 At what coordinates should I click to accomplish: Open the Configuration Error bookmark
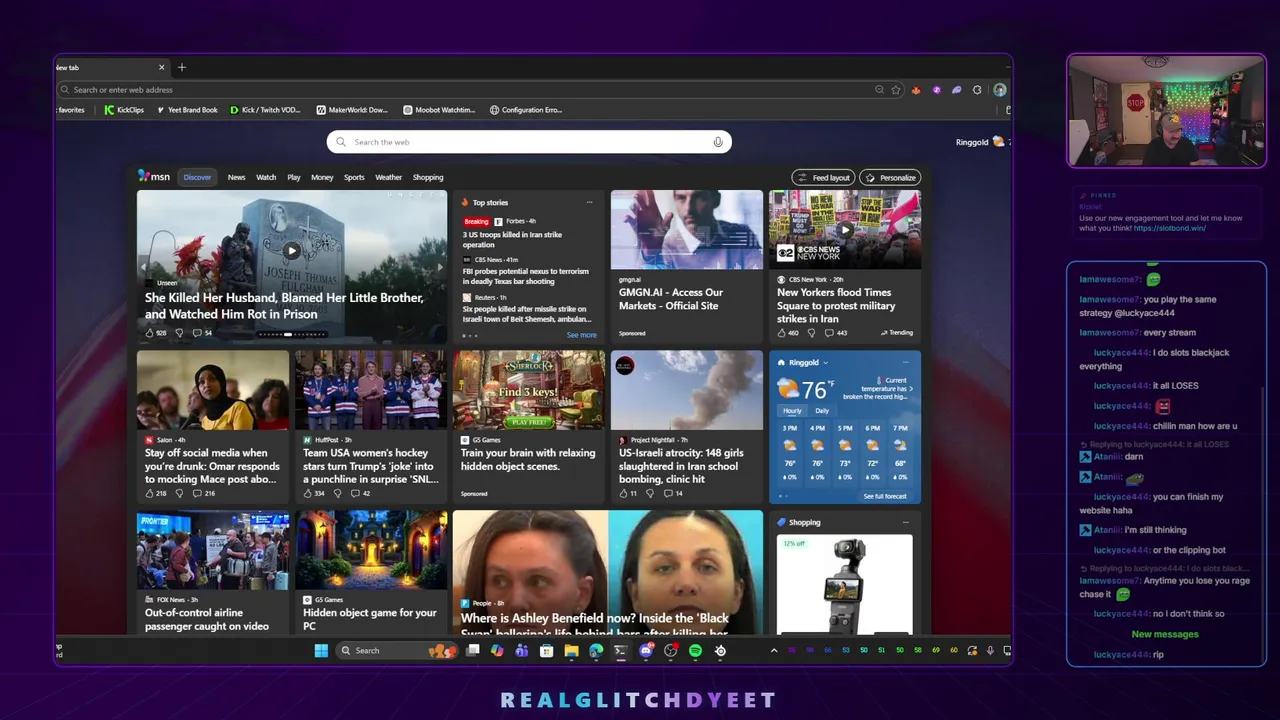click(x=526, y=110)
